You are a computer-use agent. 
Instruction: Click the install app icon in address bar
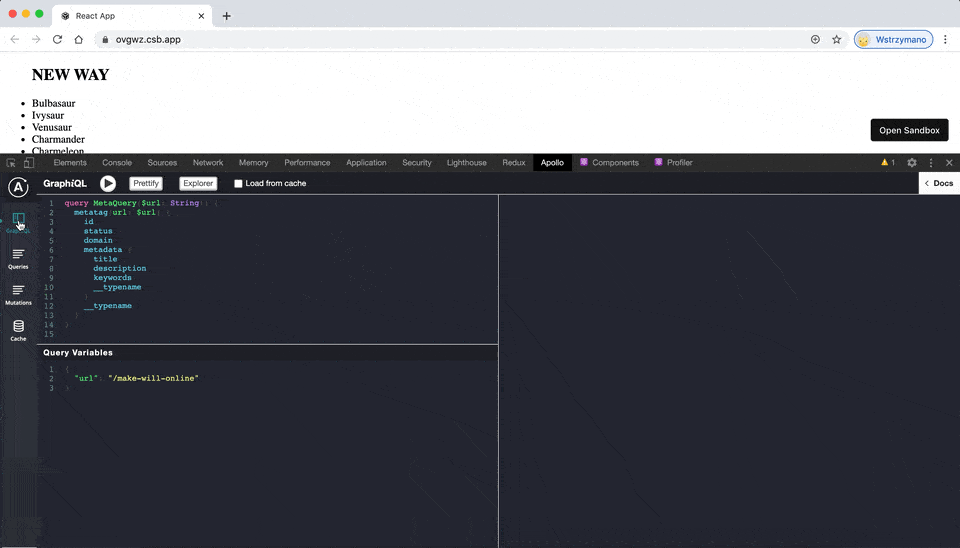(x=815, y=39)
